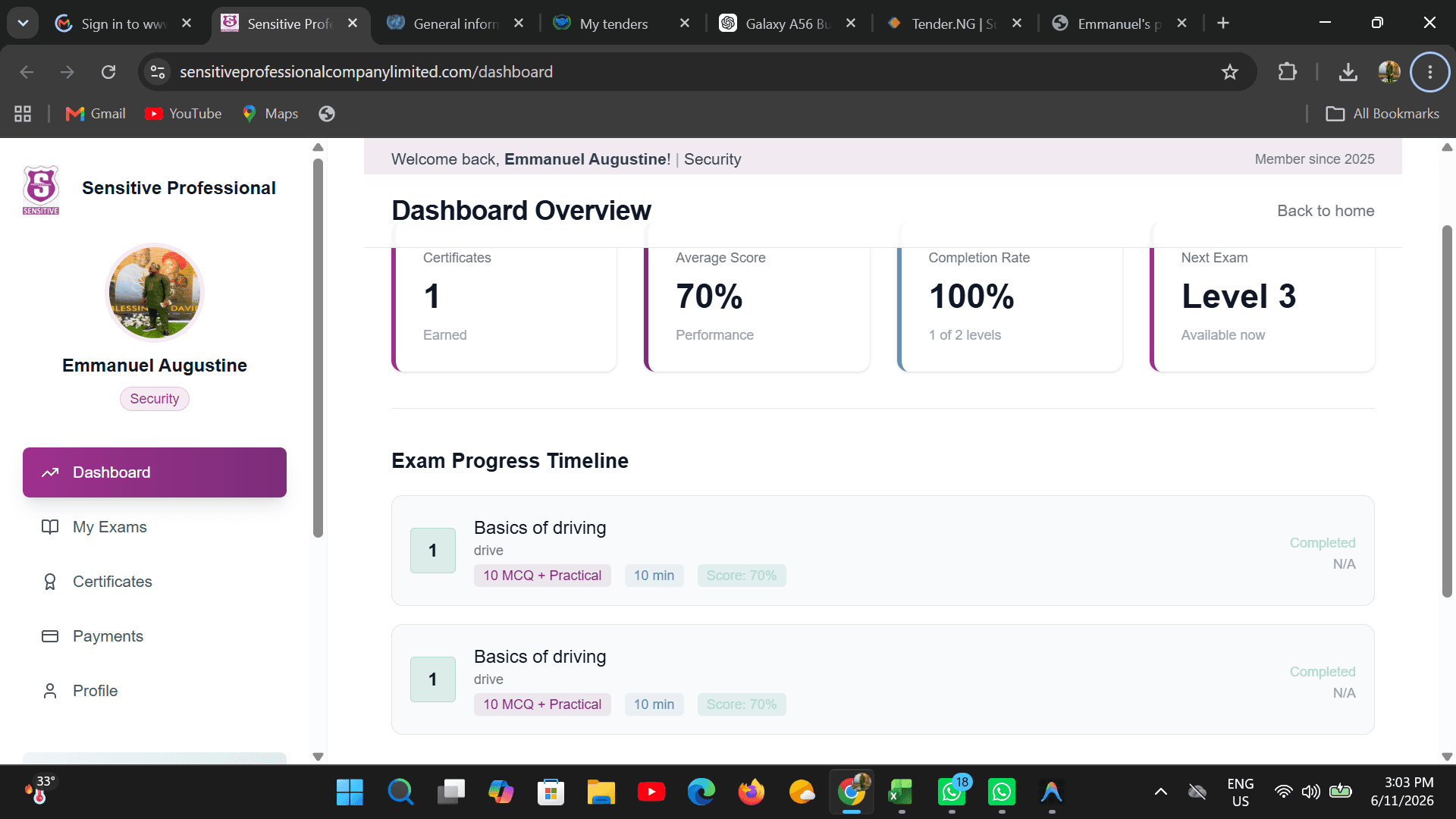Click the first Basics of driving exam title

click(540, 528)
